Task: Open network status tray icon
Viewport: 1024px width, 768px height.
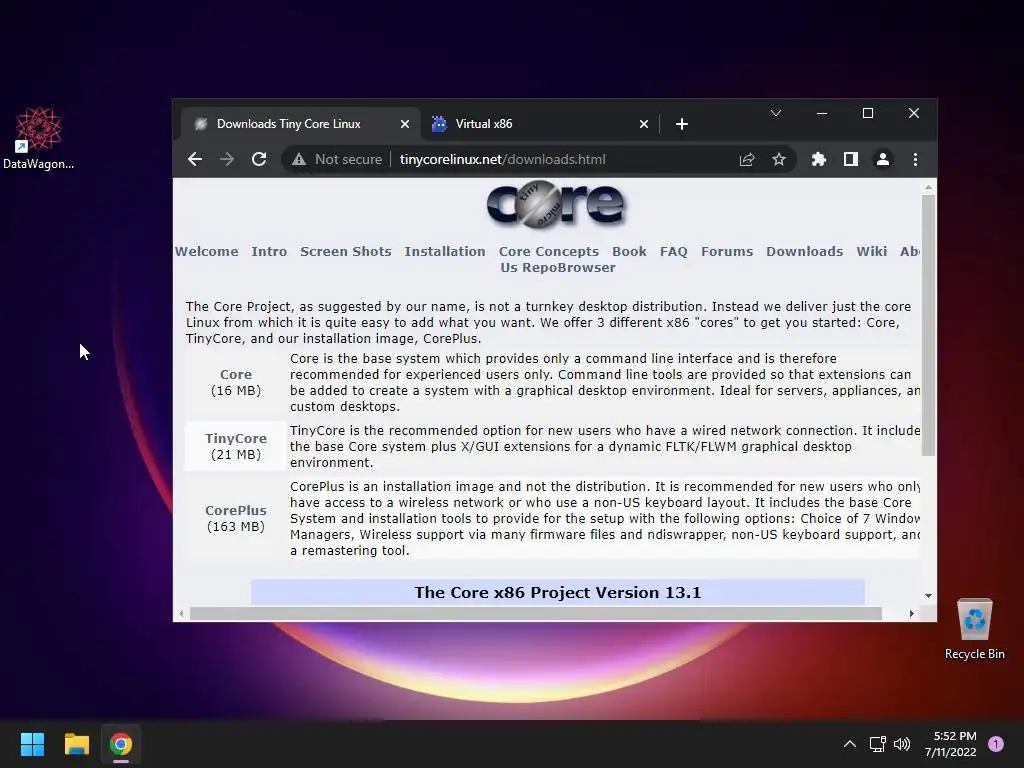Action: 877,744
